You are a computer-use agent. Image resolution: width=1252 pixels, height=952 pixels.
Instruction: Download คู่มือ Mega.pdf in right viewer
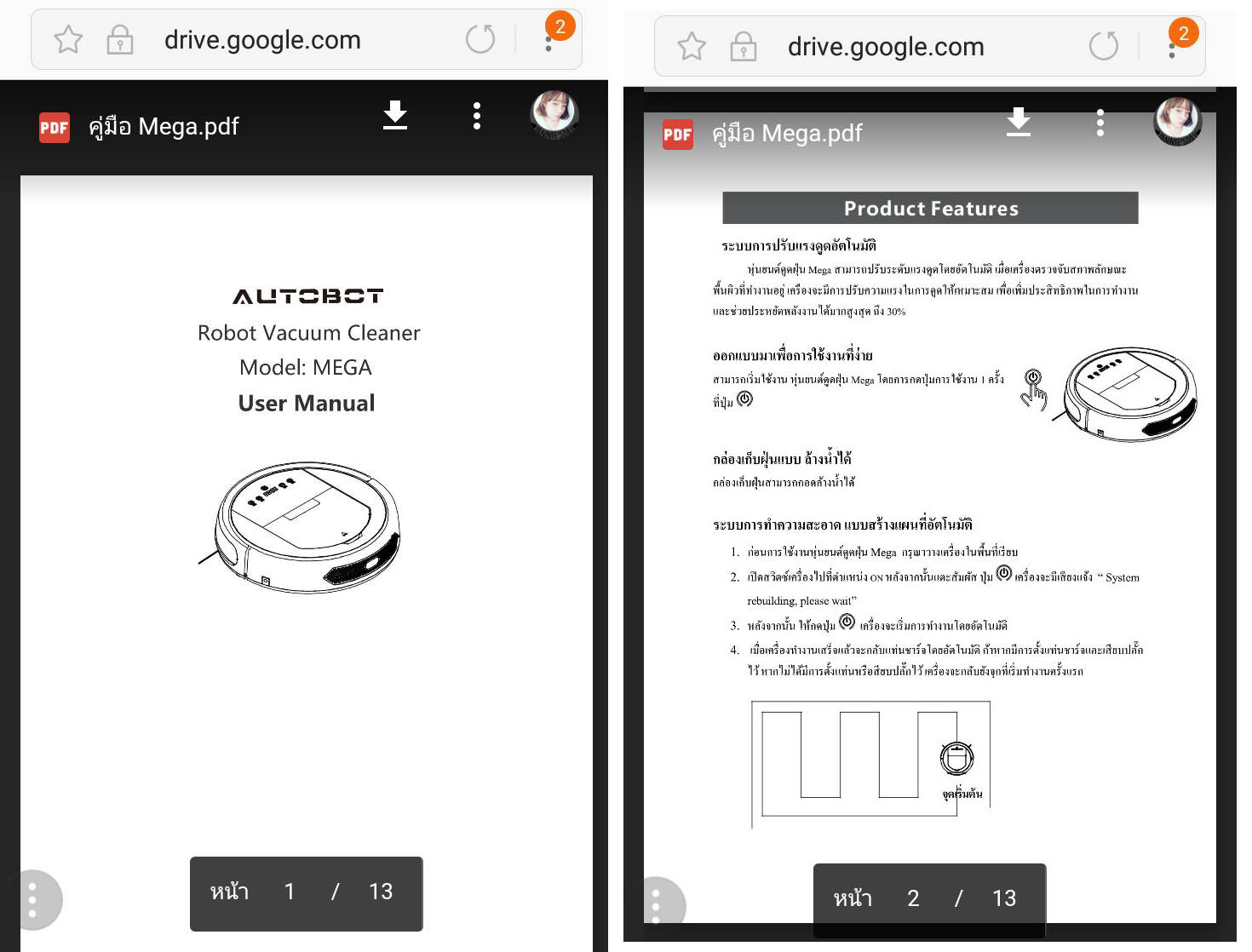[x=1019, y=122]
